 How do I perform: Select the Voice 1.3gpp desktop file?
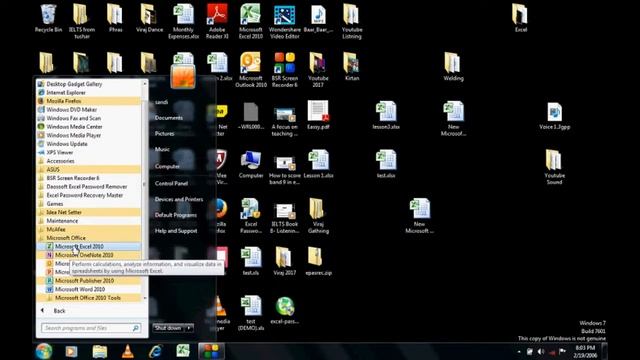[x=554, y=116]
